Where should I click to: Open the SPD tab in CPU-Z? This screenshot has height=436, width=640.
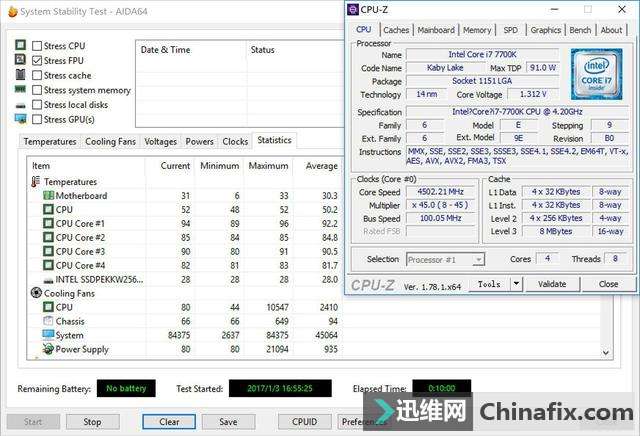[x=510, y=30]
